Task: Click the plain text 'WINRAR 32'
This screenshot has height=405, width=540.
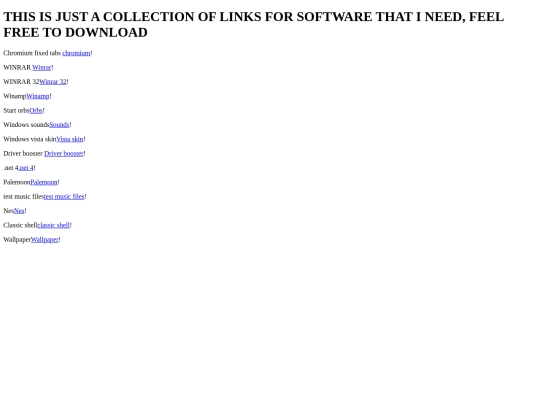Action: (21, 82)
